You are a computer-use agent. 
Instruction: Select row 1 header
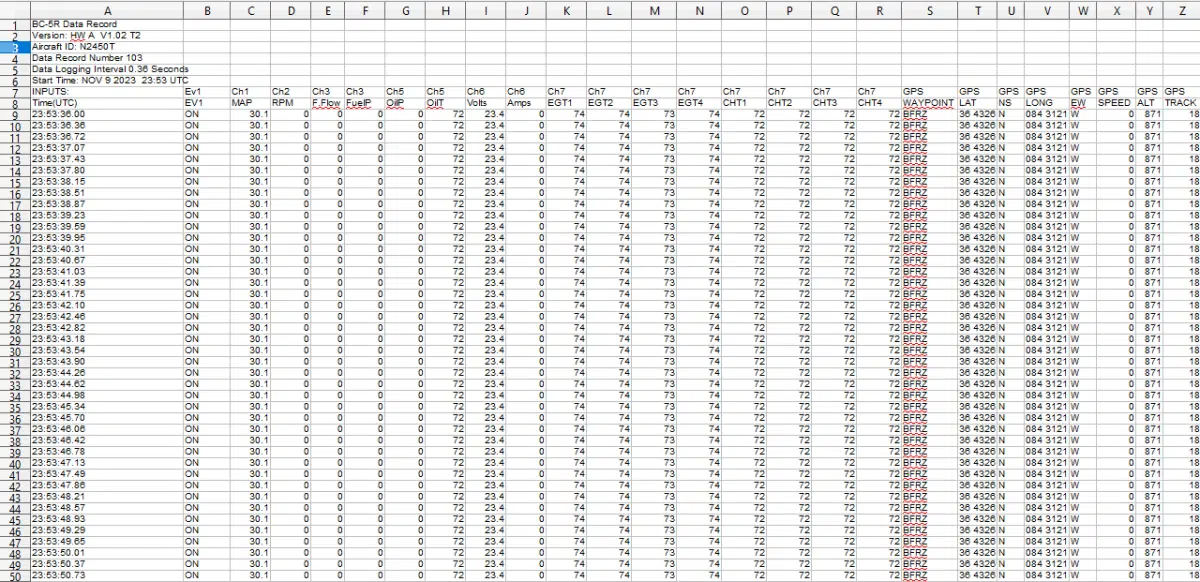pyautogui.click(x=15, y=23)
